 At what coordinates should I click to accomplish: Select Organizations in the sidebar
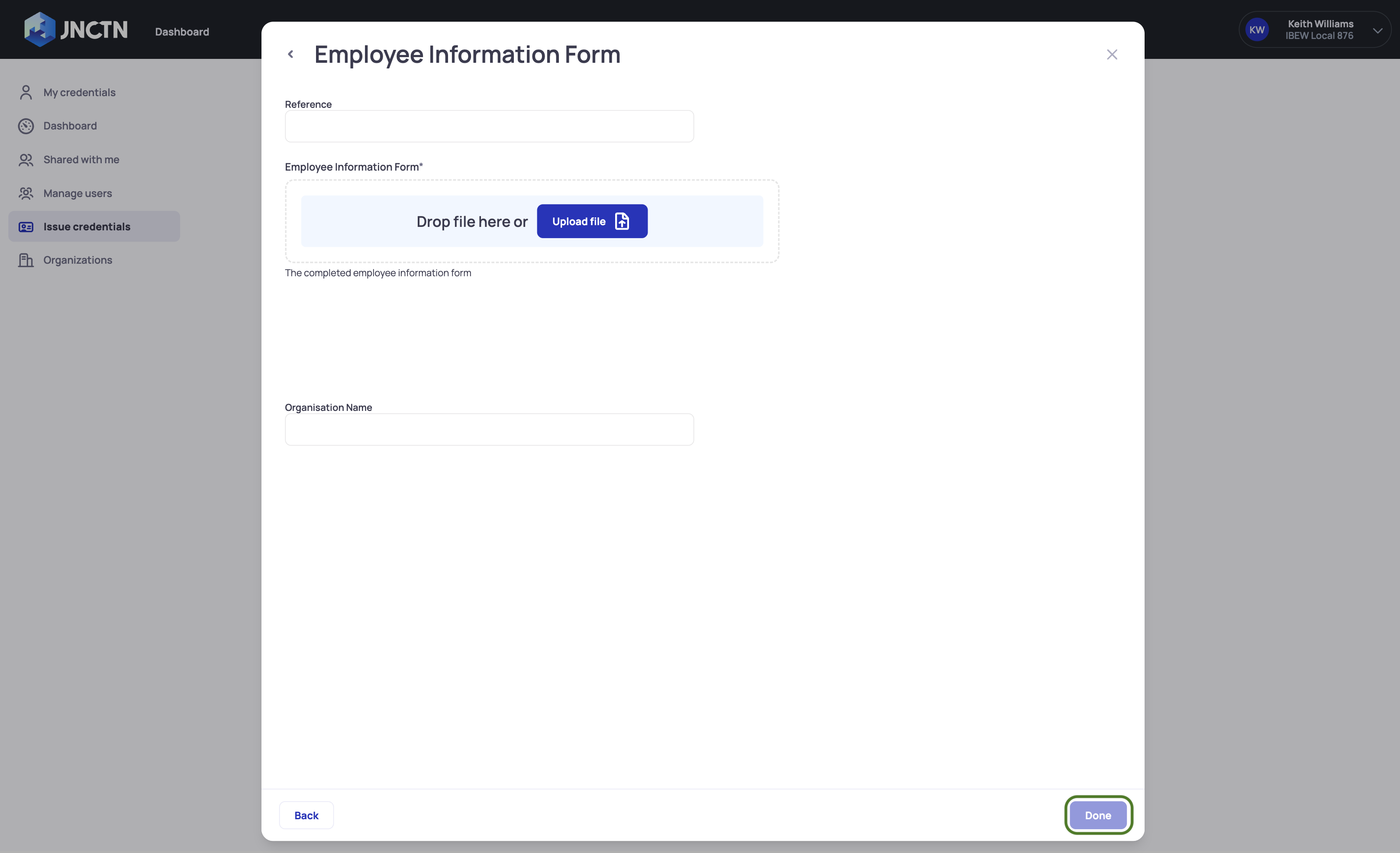tap(78, 260)
